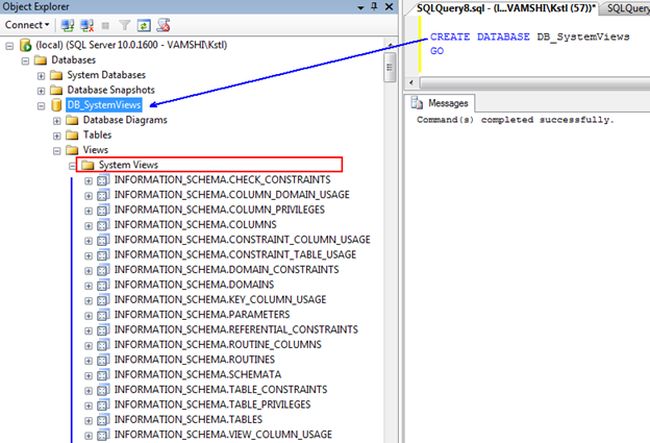Select INFORMATION_SCHEMA.PARAMETERS view
The width and height of the screenshot is (650, 443).
(x=202, y=315)
